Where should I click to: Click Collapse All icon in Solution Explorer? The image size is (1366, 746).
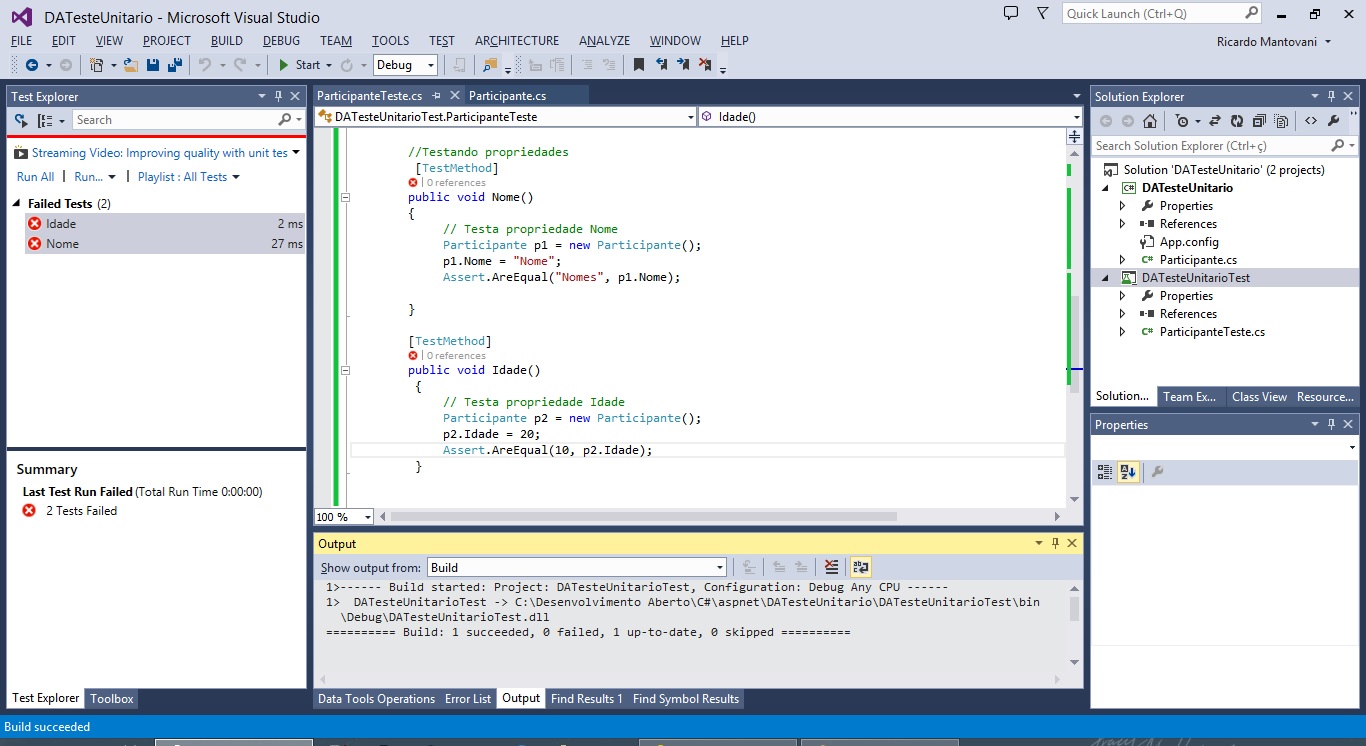pyautogui.click(x=1259, y=121)
